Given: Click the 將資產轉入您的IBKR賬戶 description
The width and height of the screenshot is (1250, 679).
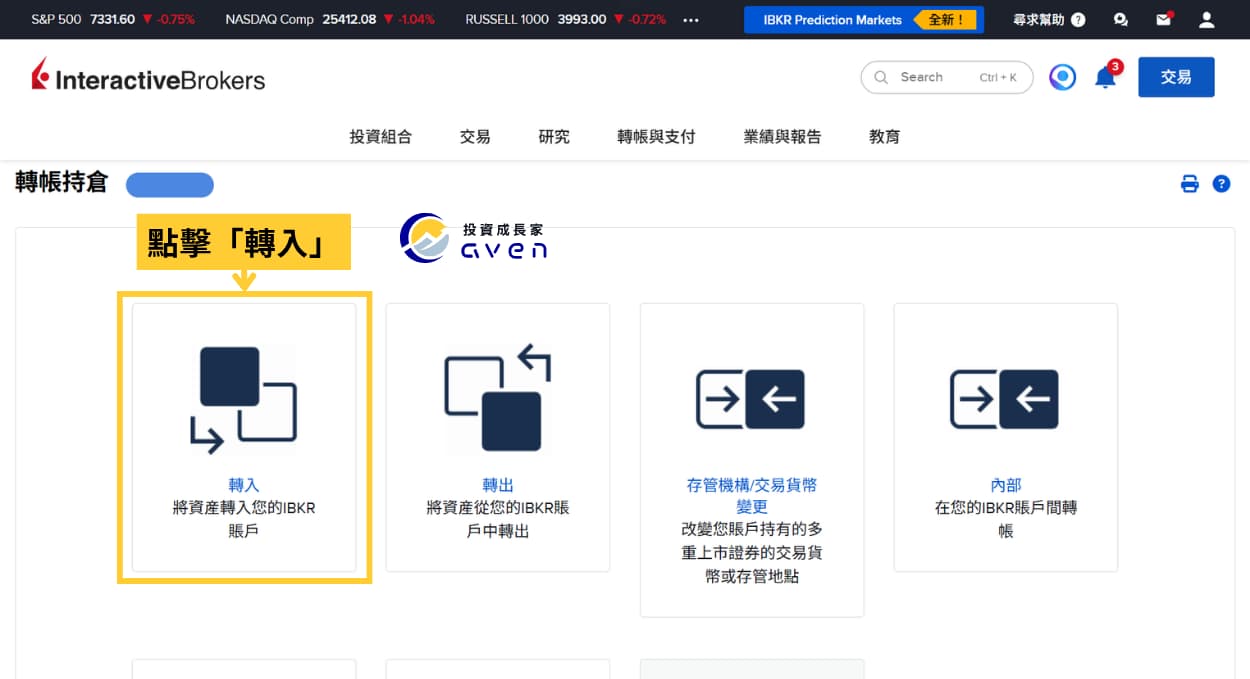Looking at the screenshot, I should 244,520.
